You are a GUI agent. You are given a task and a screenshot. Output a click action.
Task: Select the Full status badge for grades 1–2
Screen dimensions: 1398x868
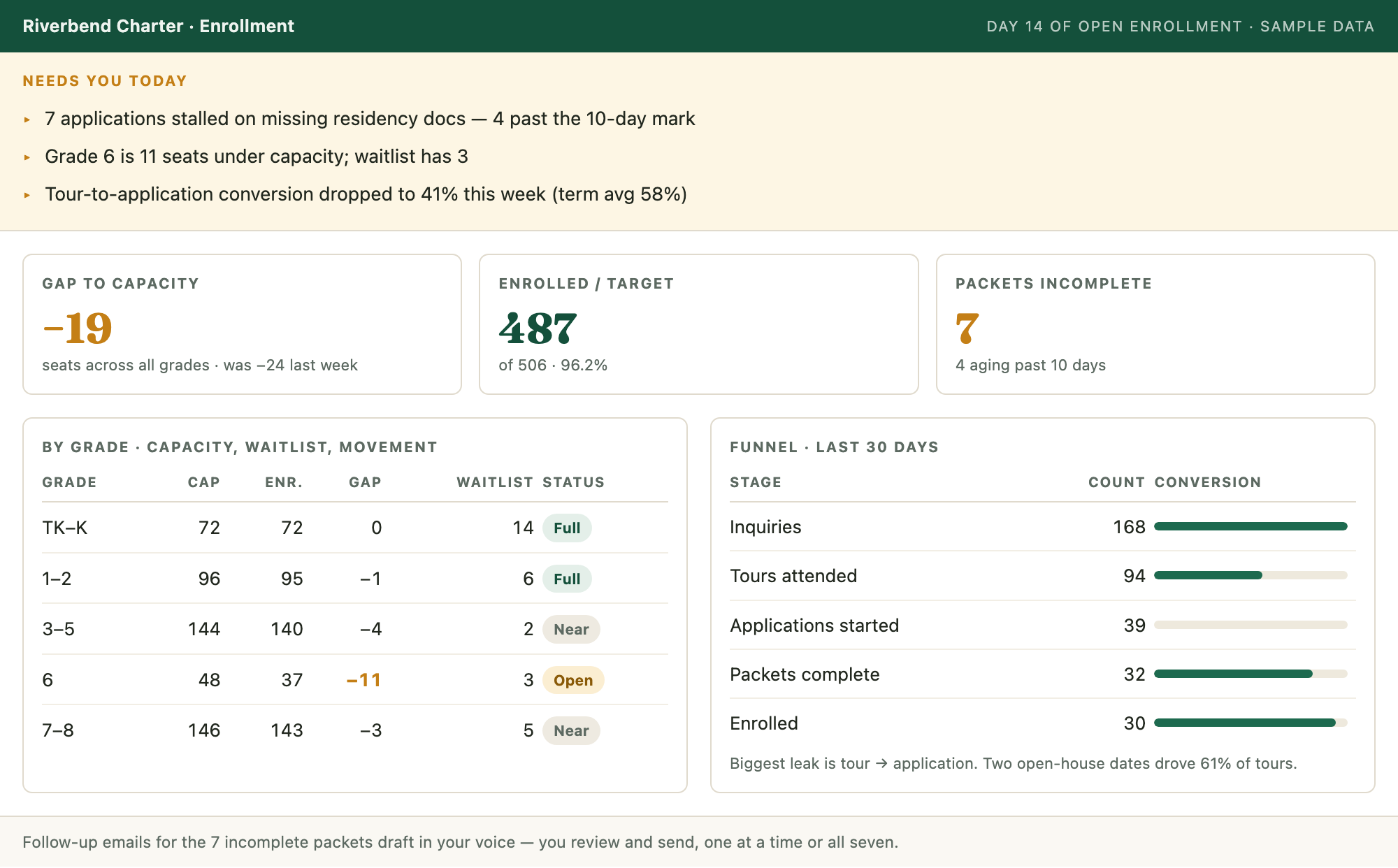coord(567,579)
